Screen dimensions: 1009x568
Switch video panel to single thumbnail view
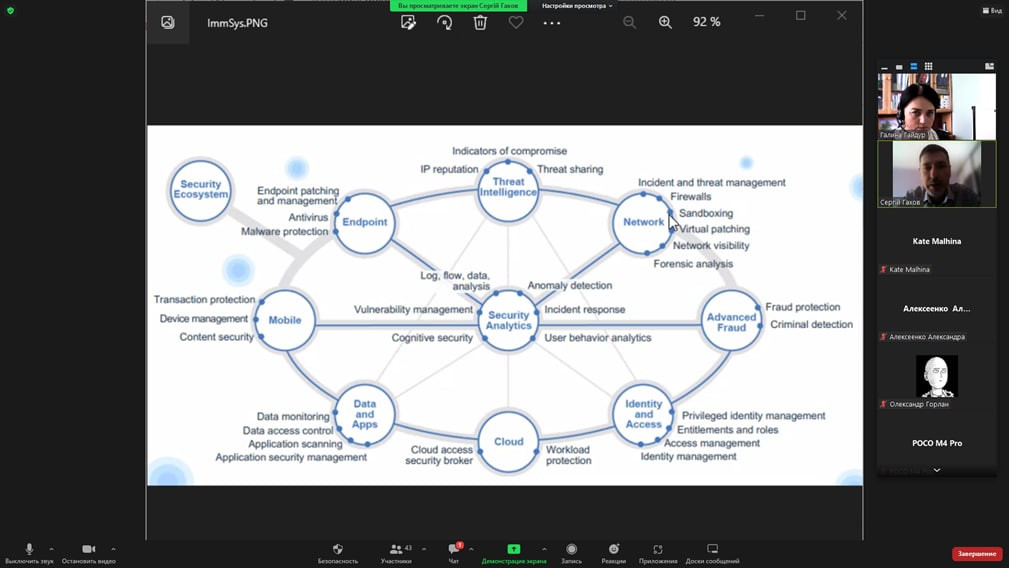[899, 67]
